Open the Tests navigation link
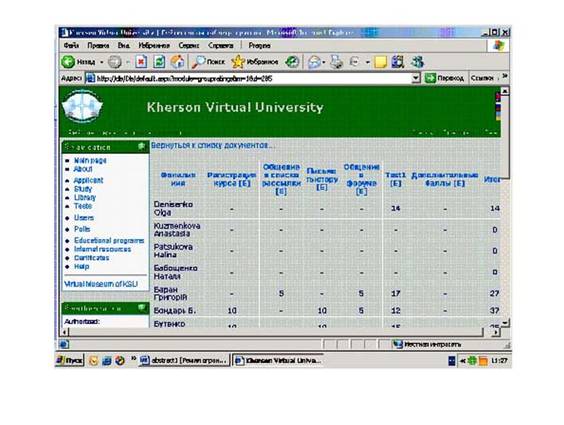 [83, 206]
